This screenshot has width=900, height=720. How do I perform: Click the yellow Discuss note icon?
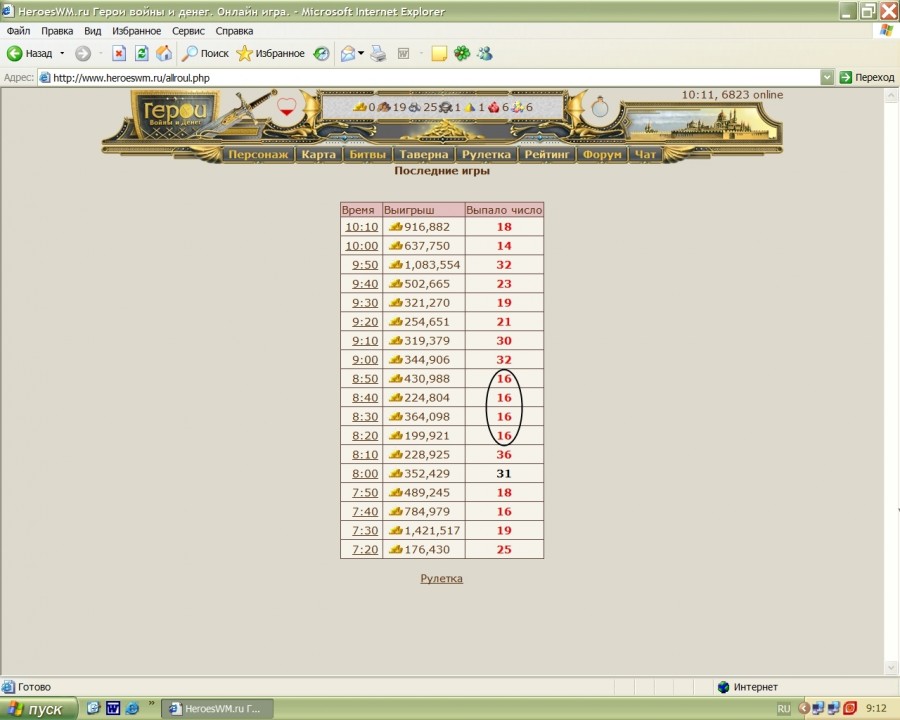tap(439, 53)
